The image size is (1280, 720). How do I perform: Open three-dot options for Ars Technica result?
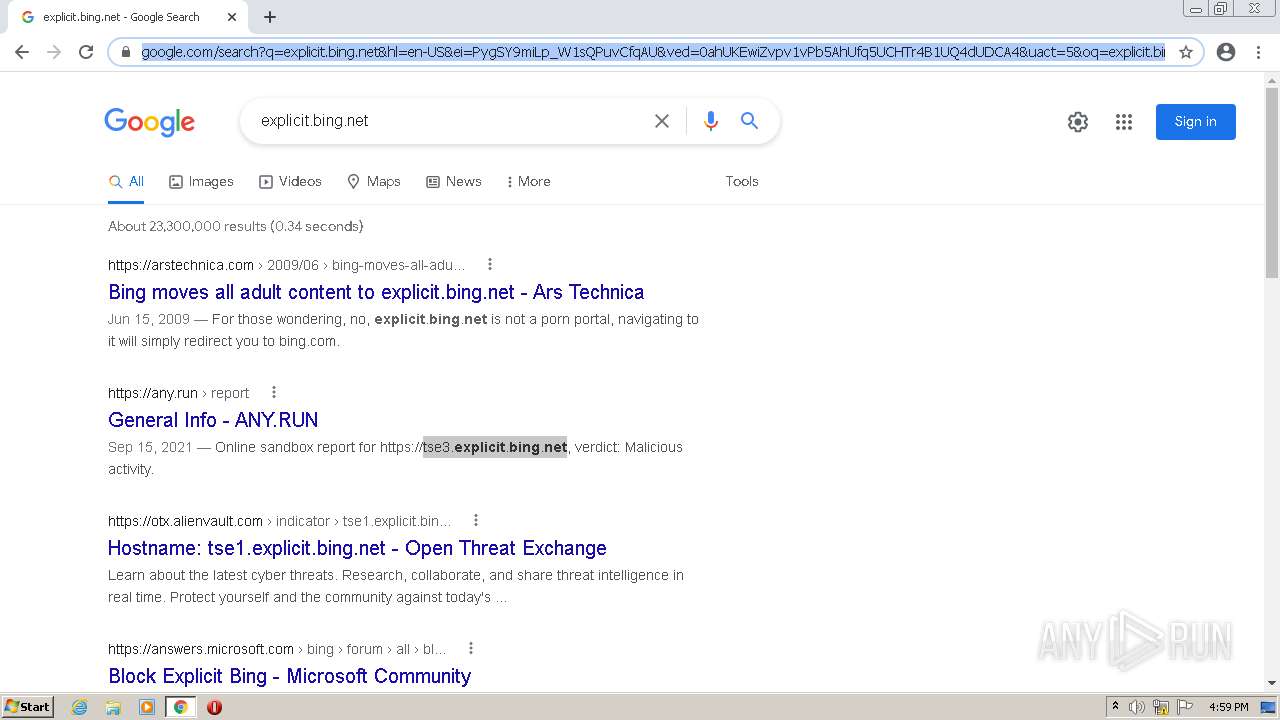(x=490, y=265)
